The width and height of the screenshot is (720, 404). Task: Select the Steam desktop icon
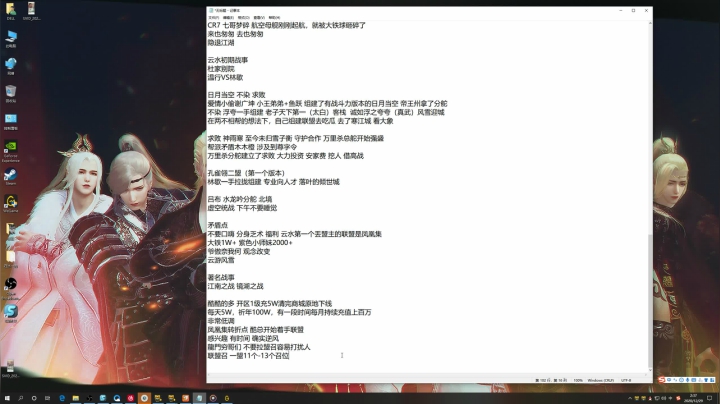[11, 177]
